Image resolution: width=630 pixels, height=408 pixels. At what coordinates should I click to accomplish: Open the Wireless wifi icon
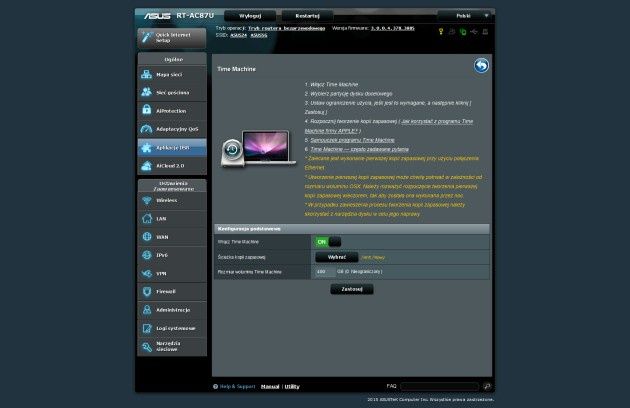point(147,200)
